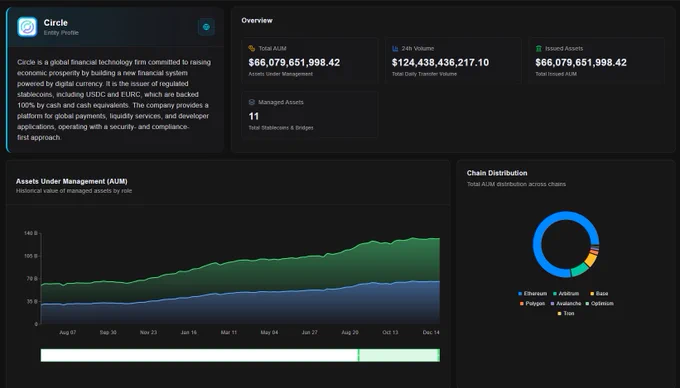Click the 24h Volume value $124,438,436,217.10
680x388 pixels.
[x=440, y=62]
